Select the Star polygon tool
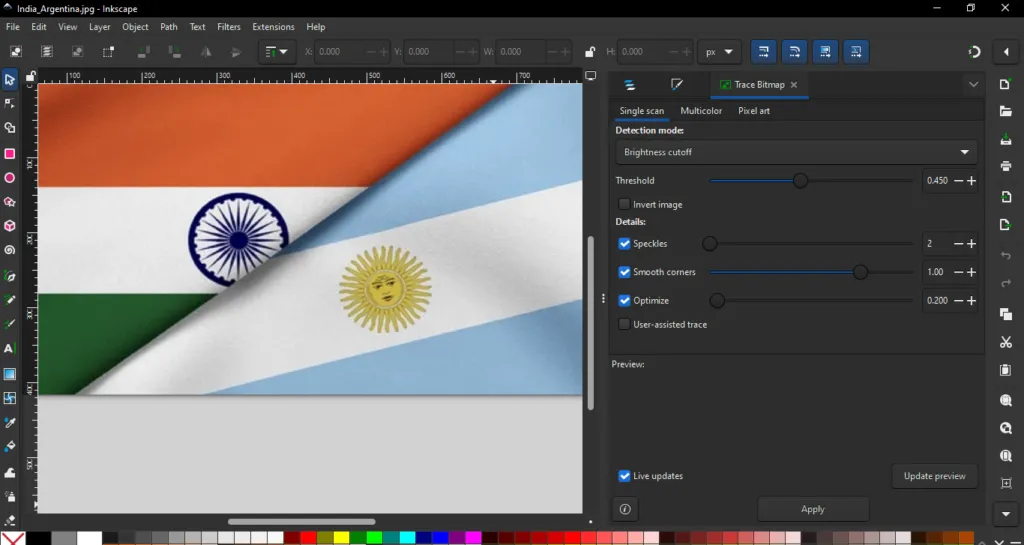Viewport: 1024px width, 545px height. (9, 202)
